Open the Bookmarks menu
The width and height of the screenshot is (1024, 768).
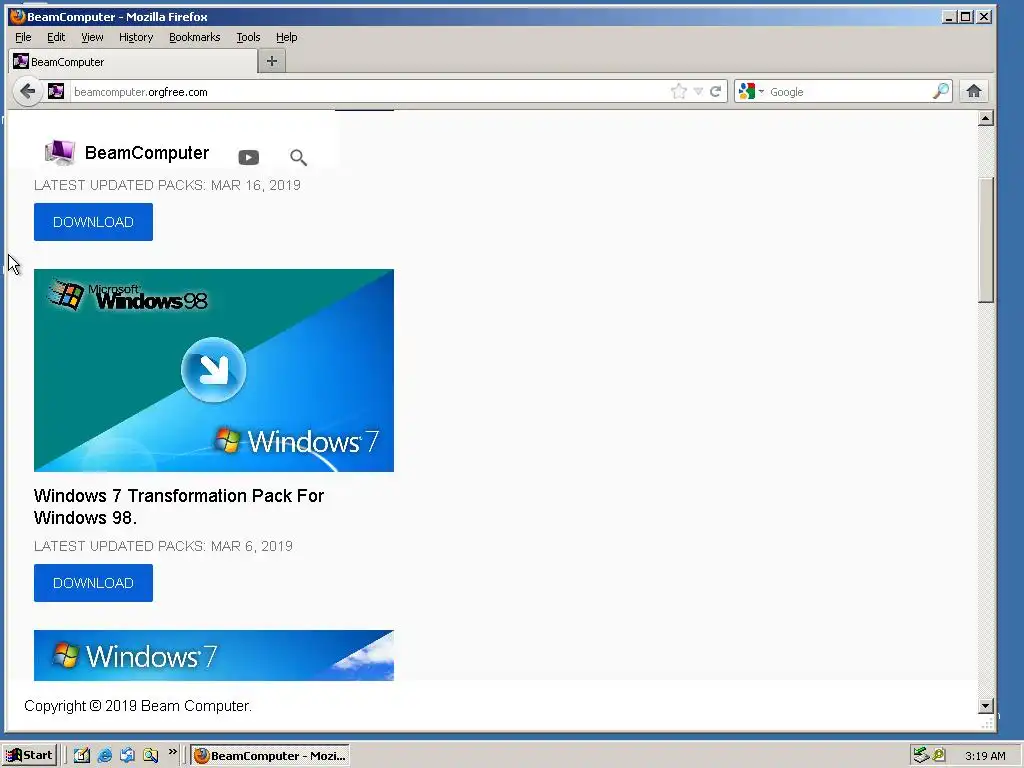point(195,37)
